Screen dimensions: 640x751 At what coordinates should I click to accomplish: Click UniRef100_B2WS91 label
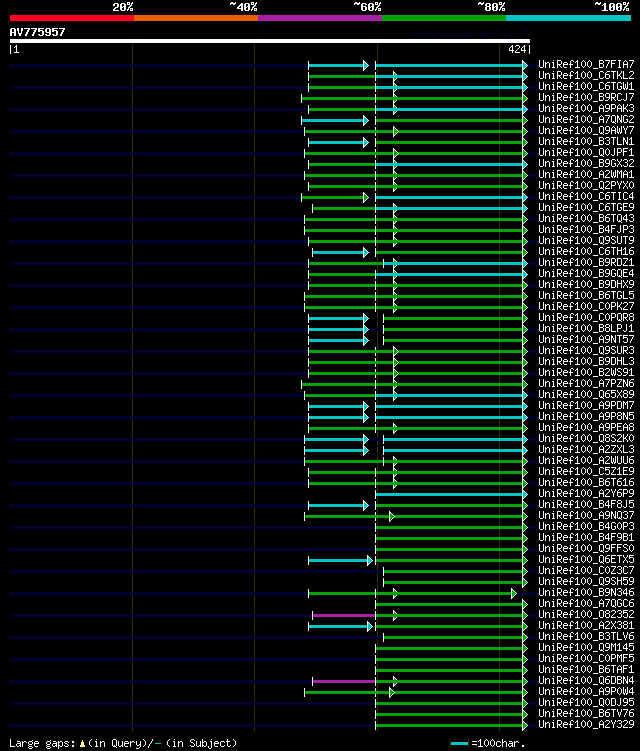[x=586, y=373]
